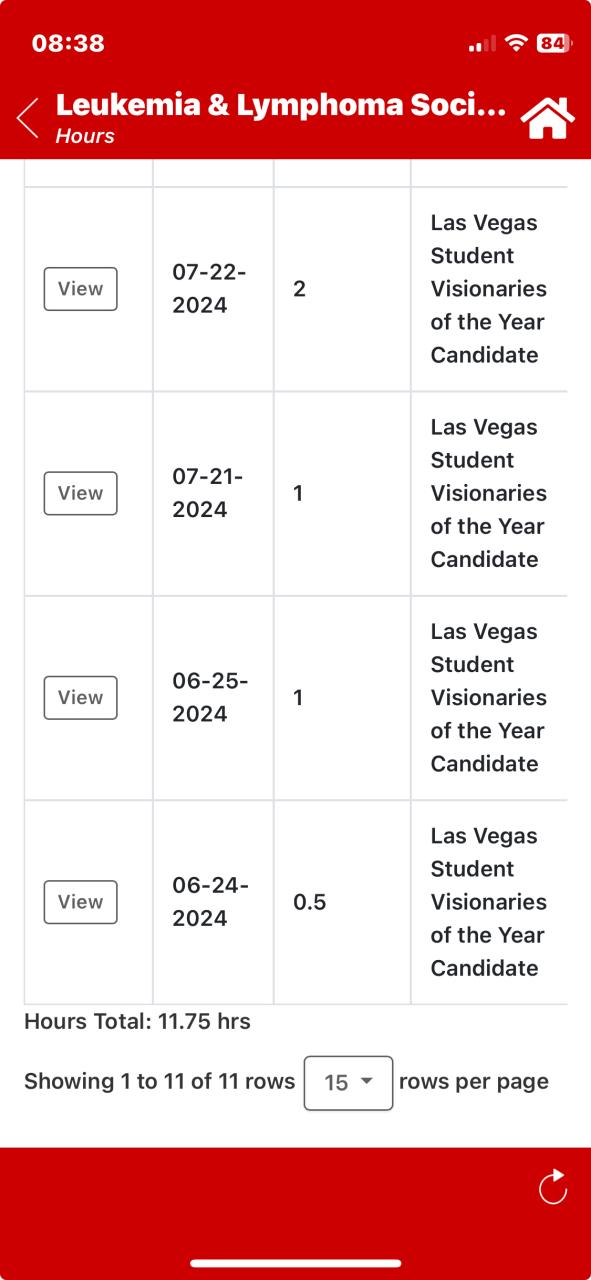
Task: Tap the Hours Total 11.75 hrs text
Action: pos(137,1022)
